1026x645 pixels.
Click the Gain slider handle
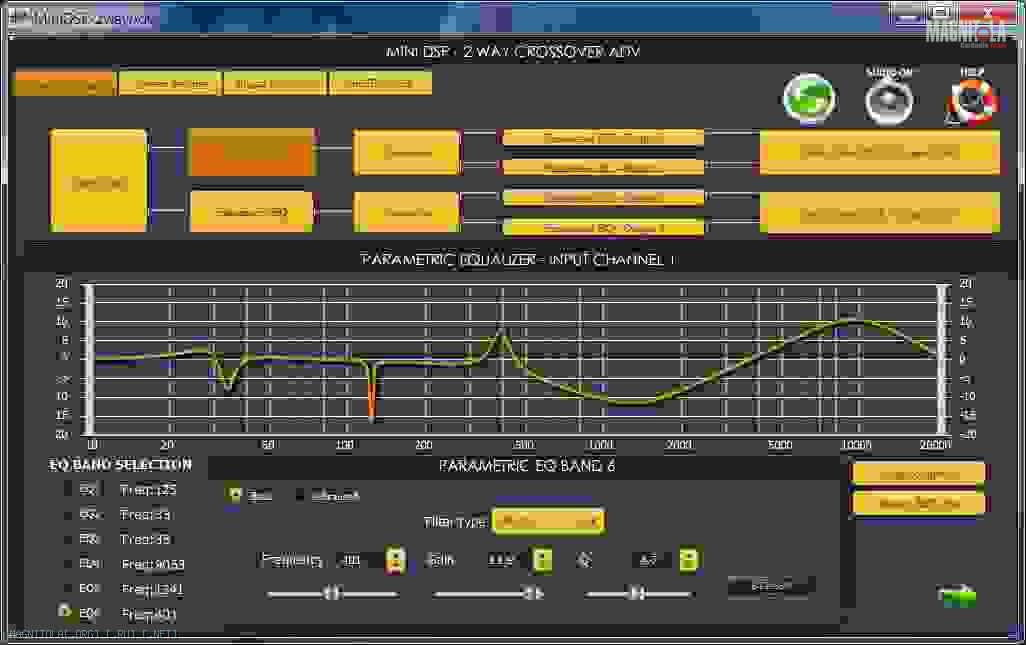(533, 593)
